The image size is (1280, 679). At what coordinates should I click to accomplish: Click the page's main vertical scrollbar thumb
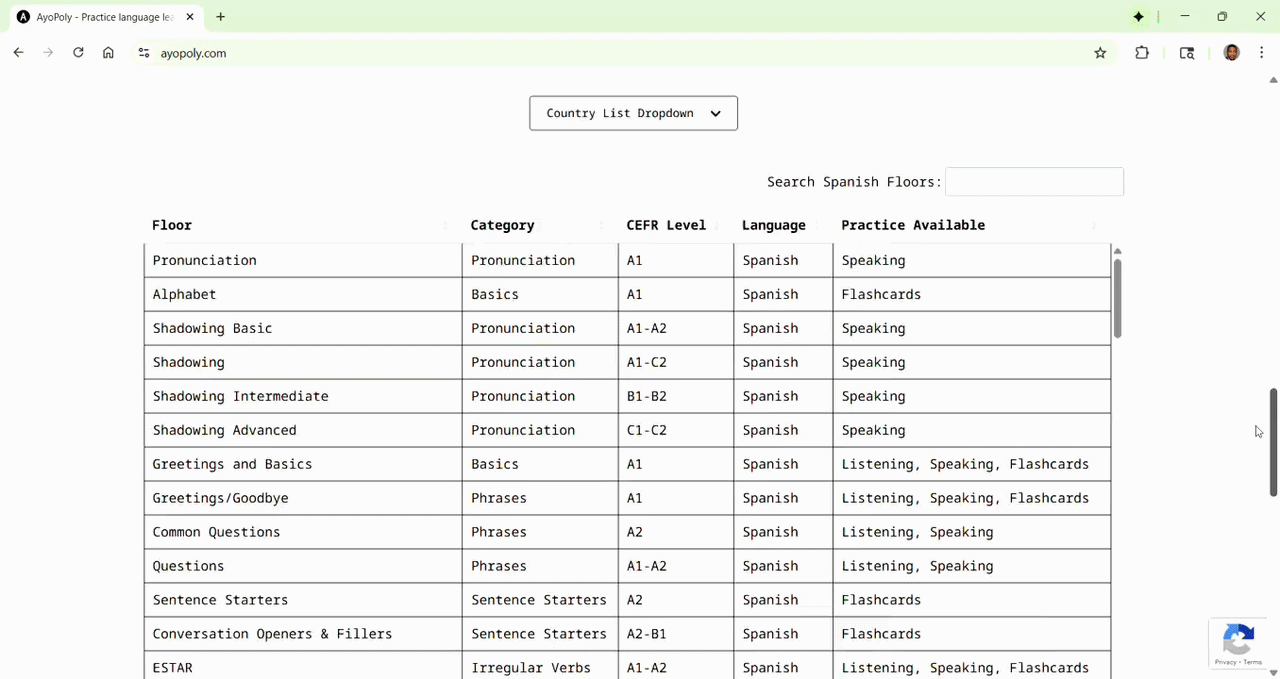(1273, 441)
